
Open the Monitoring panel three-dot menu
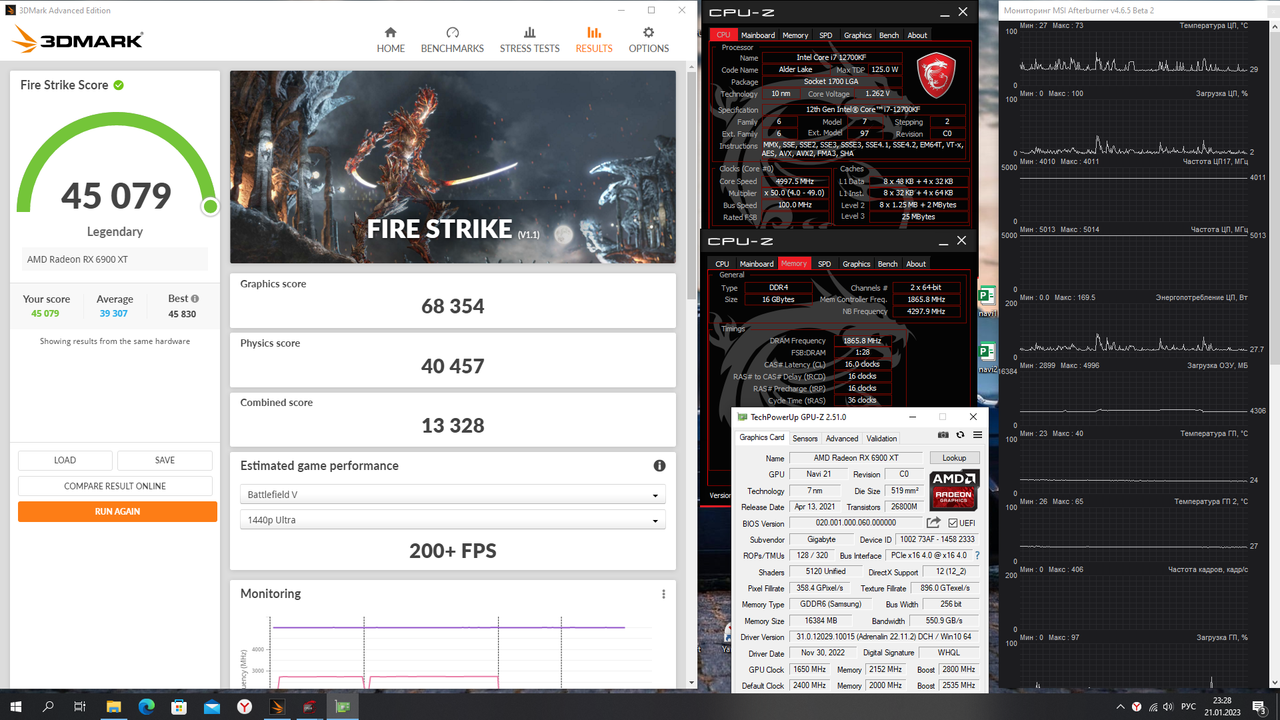(663, 594)
